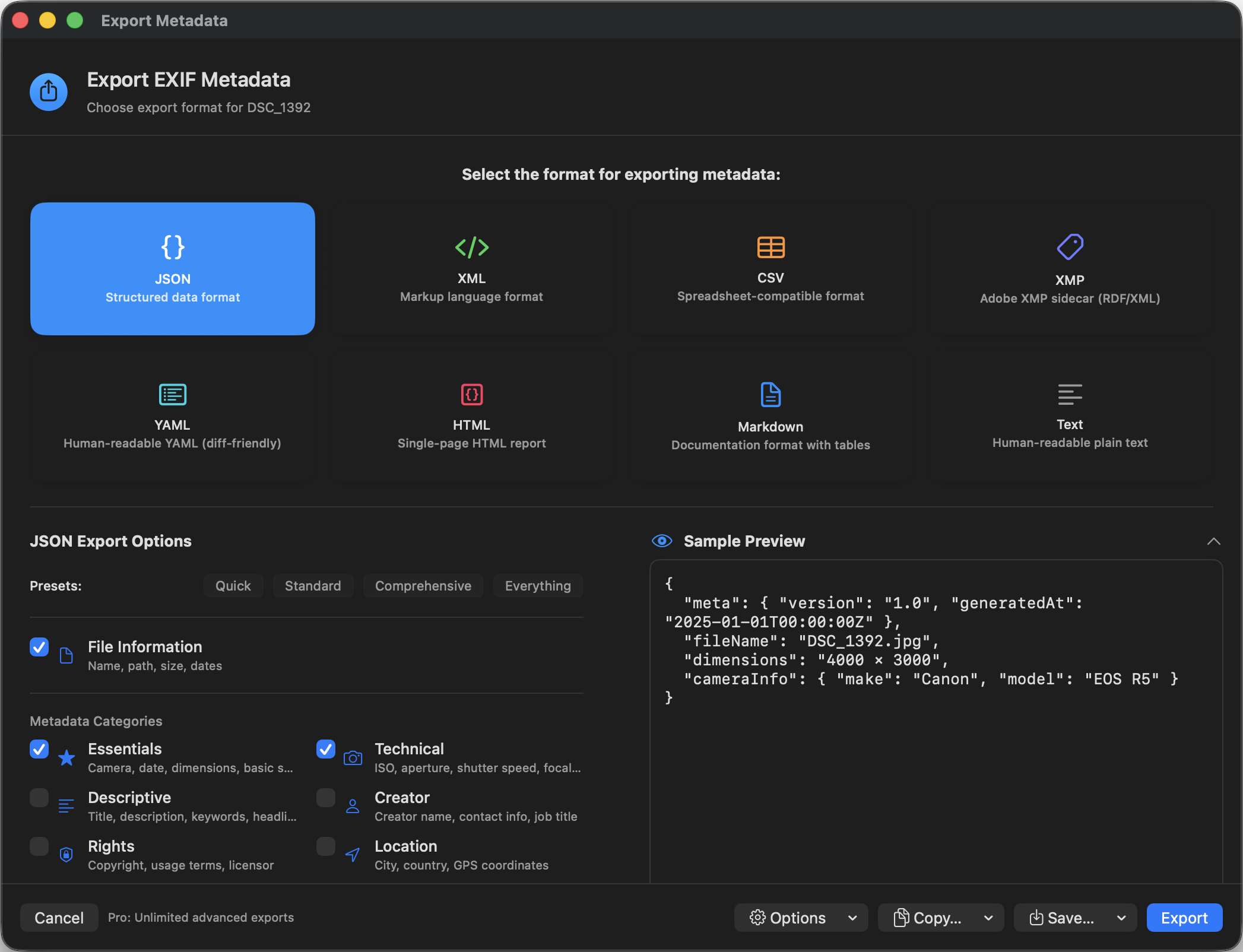Image resolution: width=1243 pixels, height=952 pixels.
Task: Apply the Everything preset
Action: pos(538,586)
